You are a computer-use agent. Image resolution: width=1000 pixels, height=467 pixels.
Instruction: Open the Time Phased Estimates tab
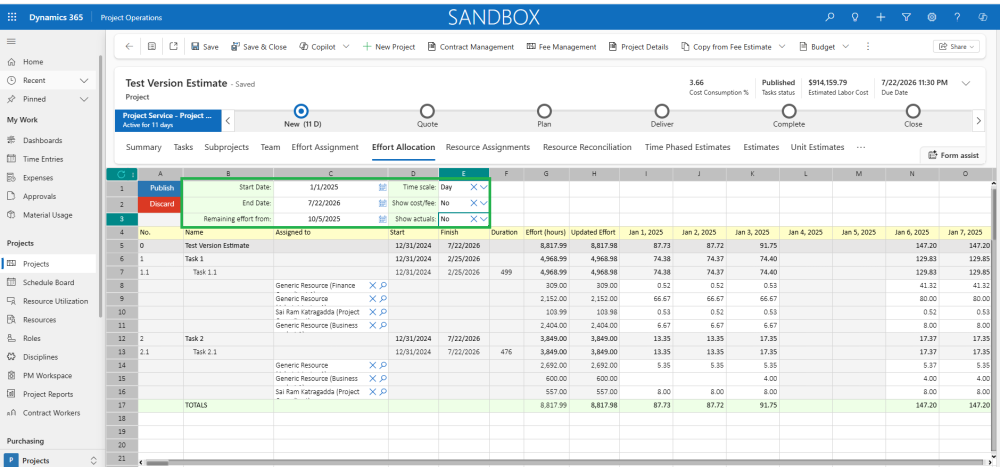tap(687, 147)
